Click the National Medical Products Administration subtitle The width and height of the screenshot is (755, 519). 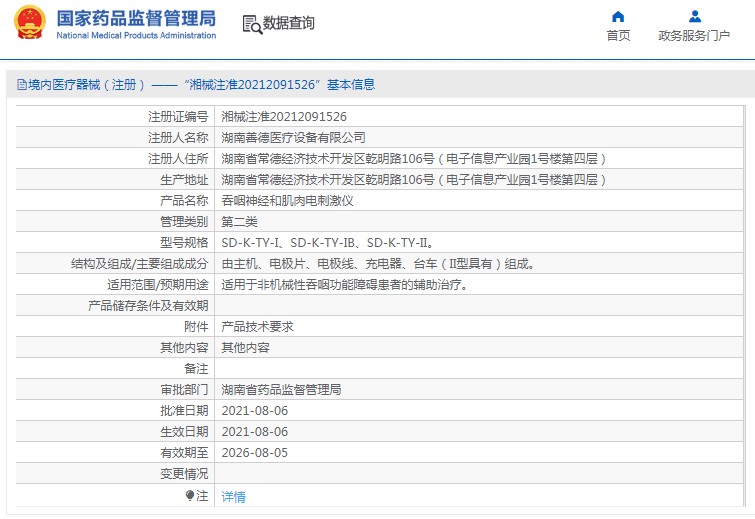tap(136, 36)
